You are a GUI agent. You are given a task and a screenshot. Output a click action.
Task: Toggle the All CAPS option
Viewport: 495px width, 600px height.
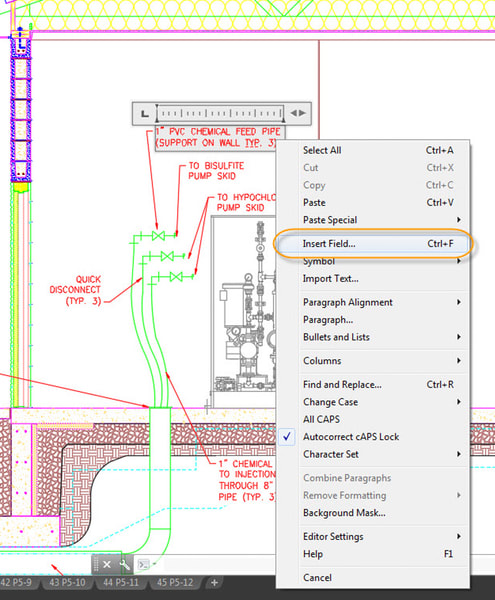pos(373,419)
